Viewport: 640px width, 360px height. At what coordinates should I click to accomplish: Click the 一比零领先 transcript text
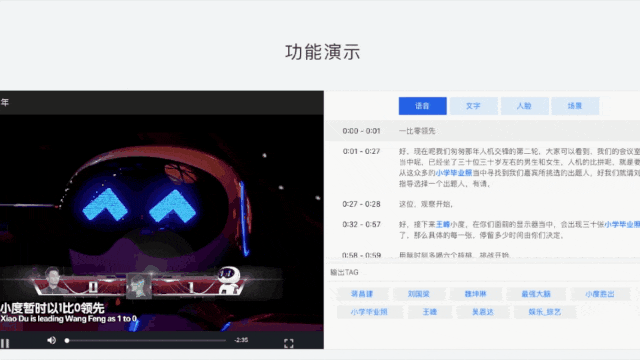417,131
